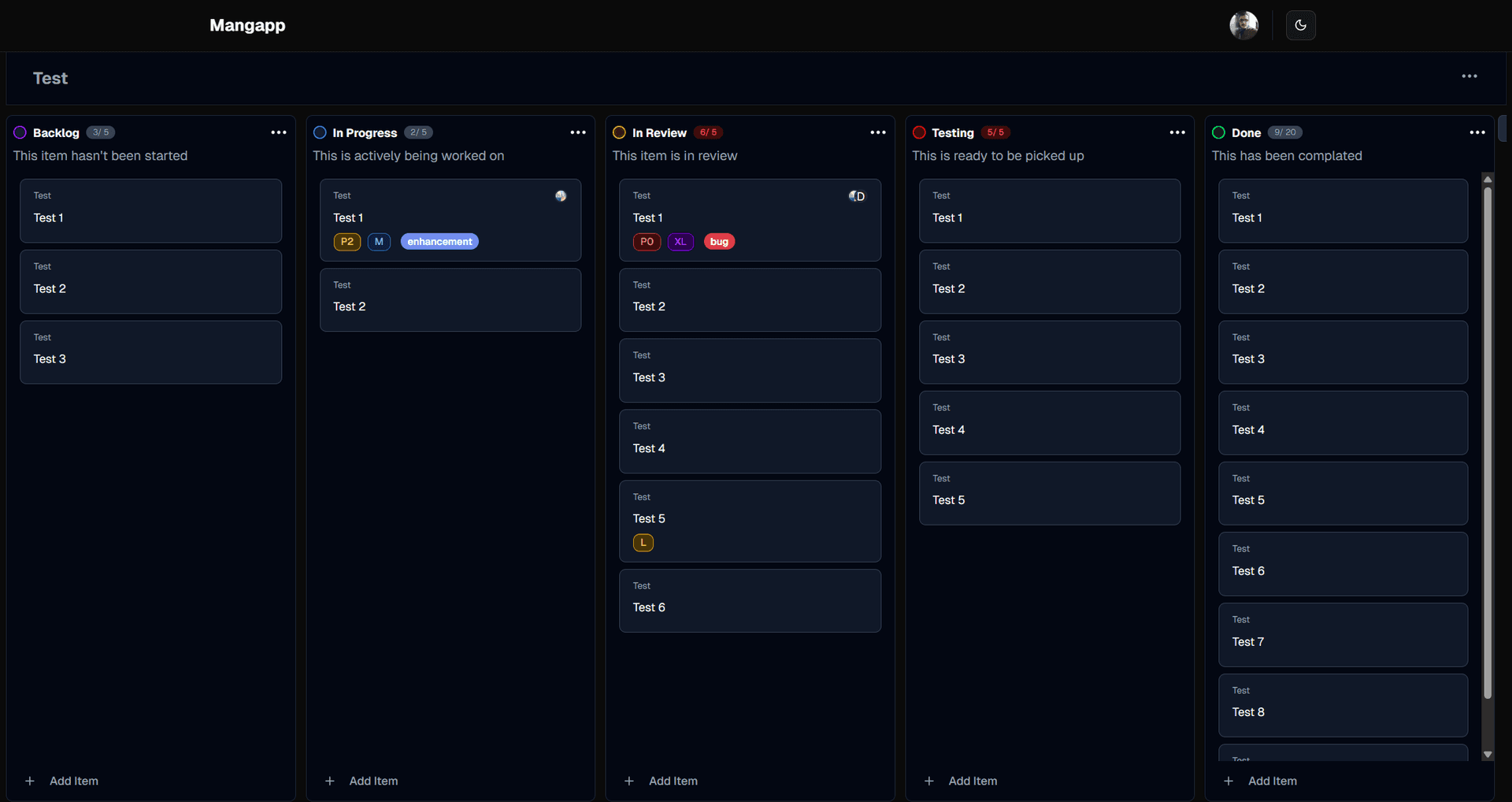Open the board options menu

coord(1470,76)
